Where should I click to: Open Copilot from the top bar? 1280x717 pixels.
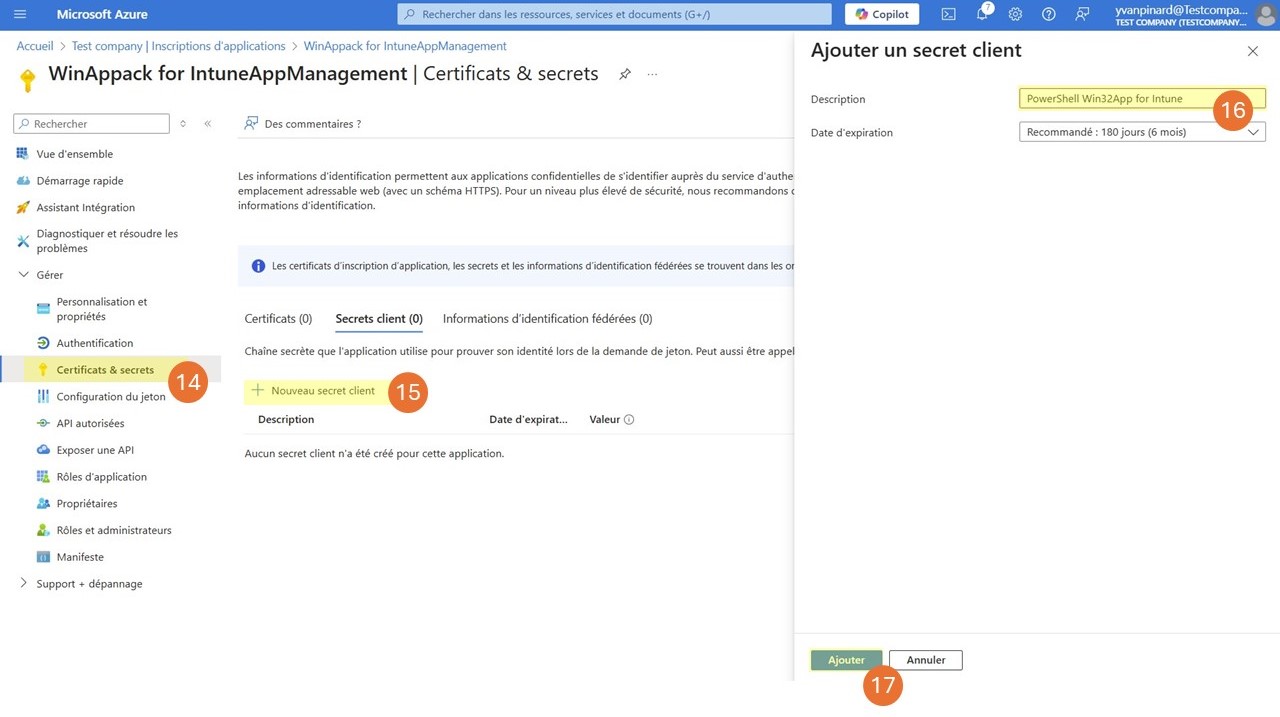[x=881, y=14]
